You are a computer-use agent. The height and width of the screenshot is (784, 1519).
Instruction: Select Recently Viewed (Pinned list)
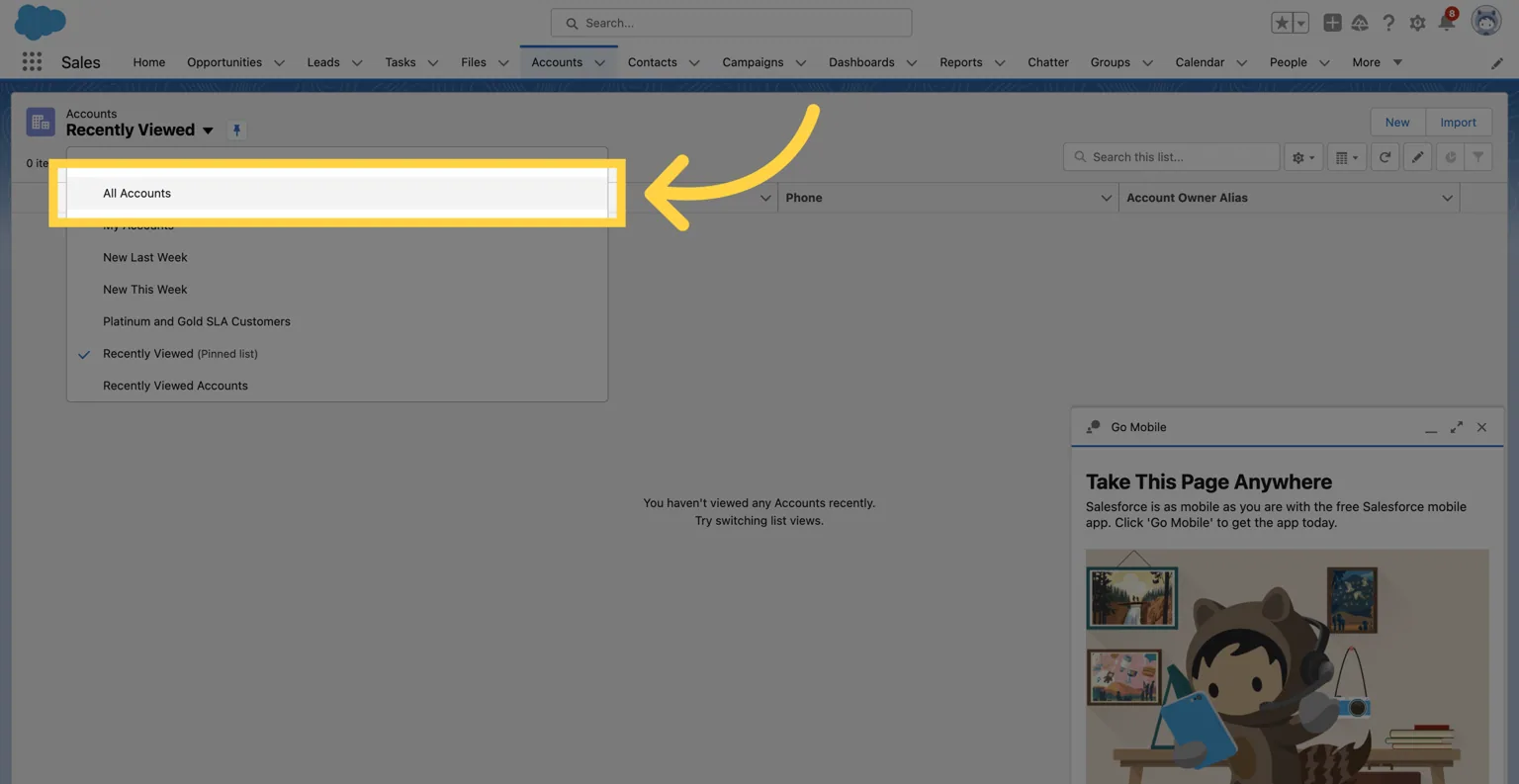click(336, 354)
